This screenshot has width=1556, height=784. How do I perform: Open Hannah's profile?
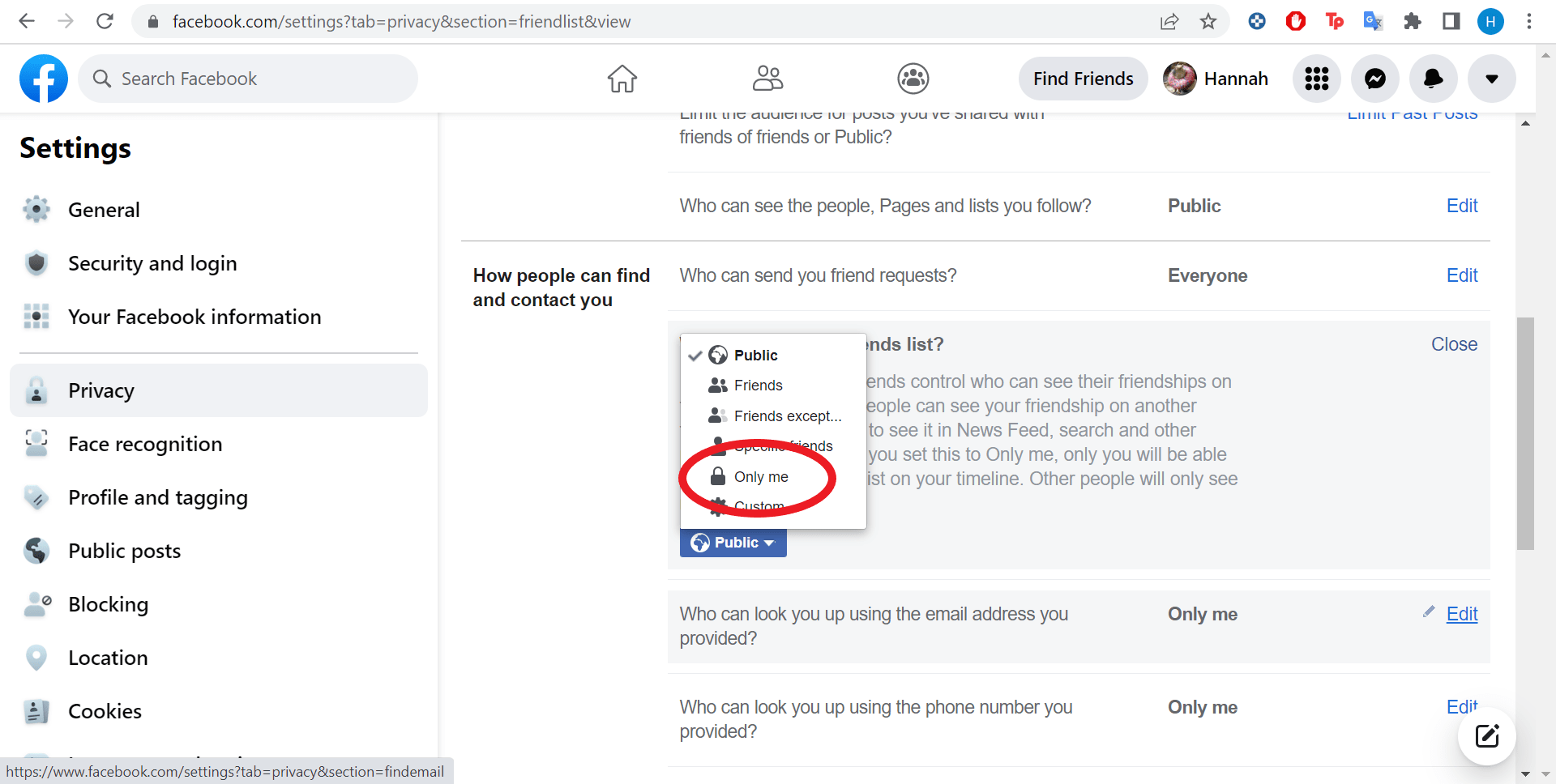tap(1216, 79)
